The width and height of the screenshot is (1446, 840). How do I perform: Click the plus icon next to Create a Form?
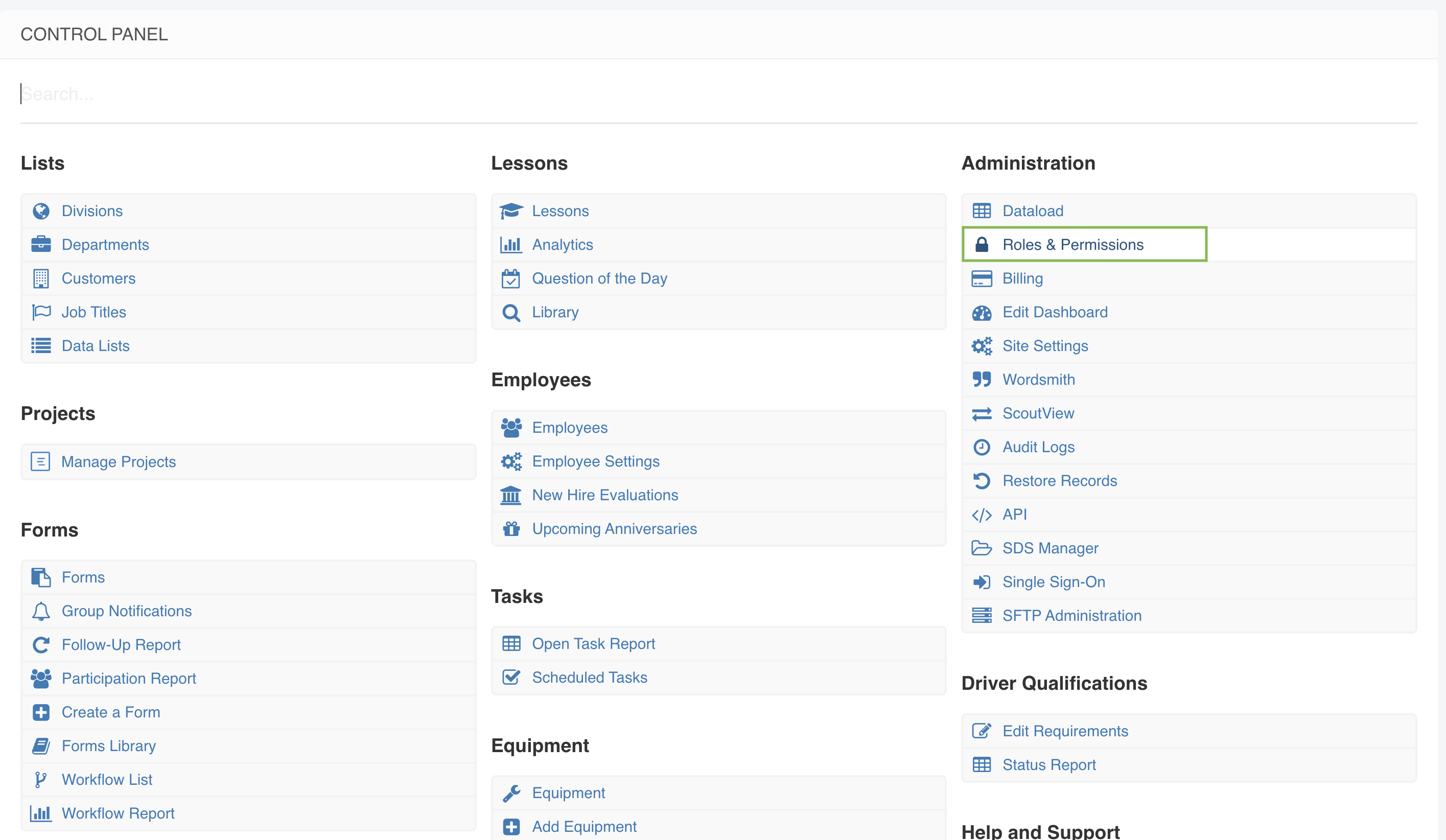point(41,712)
